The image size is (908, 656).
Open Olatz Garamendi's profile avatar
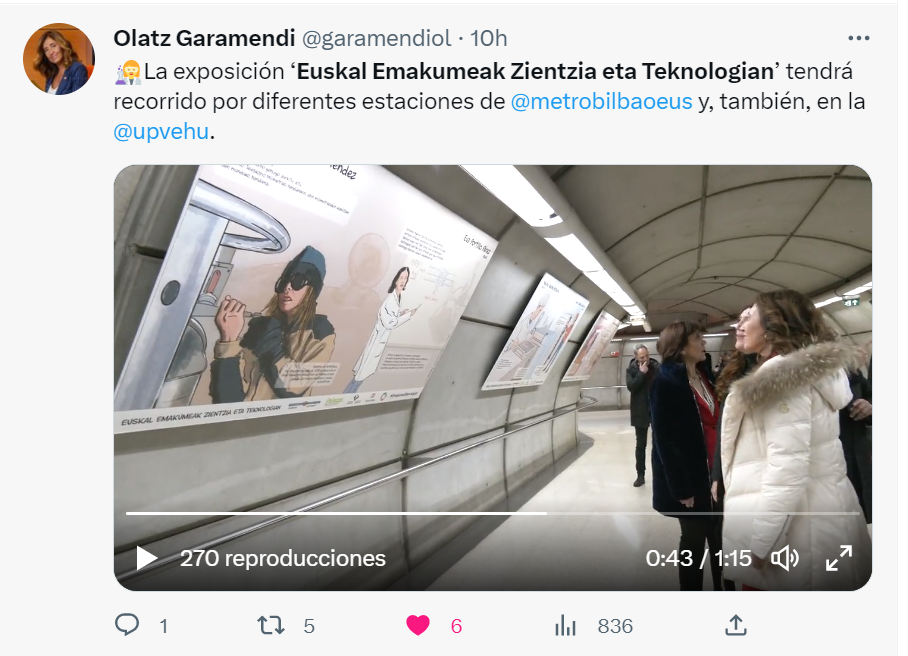[58, 58]
